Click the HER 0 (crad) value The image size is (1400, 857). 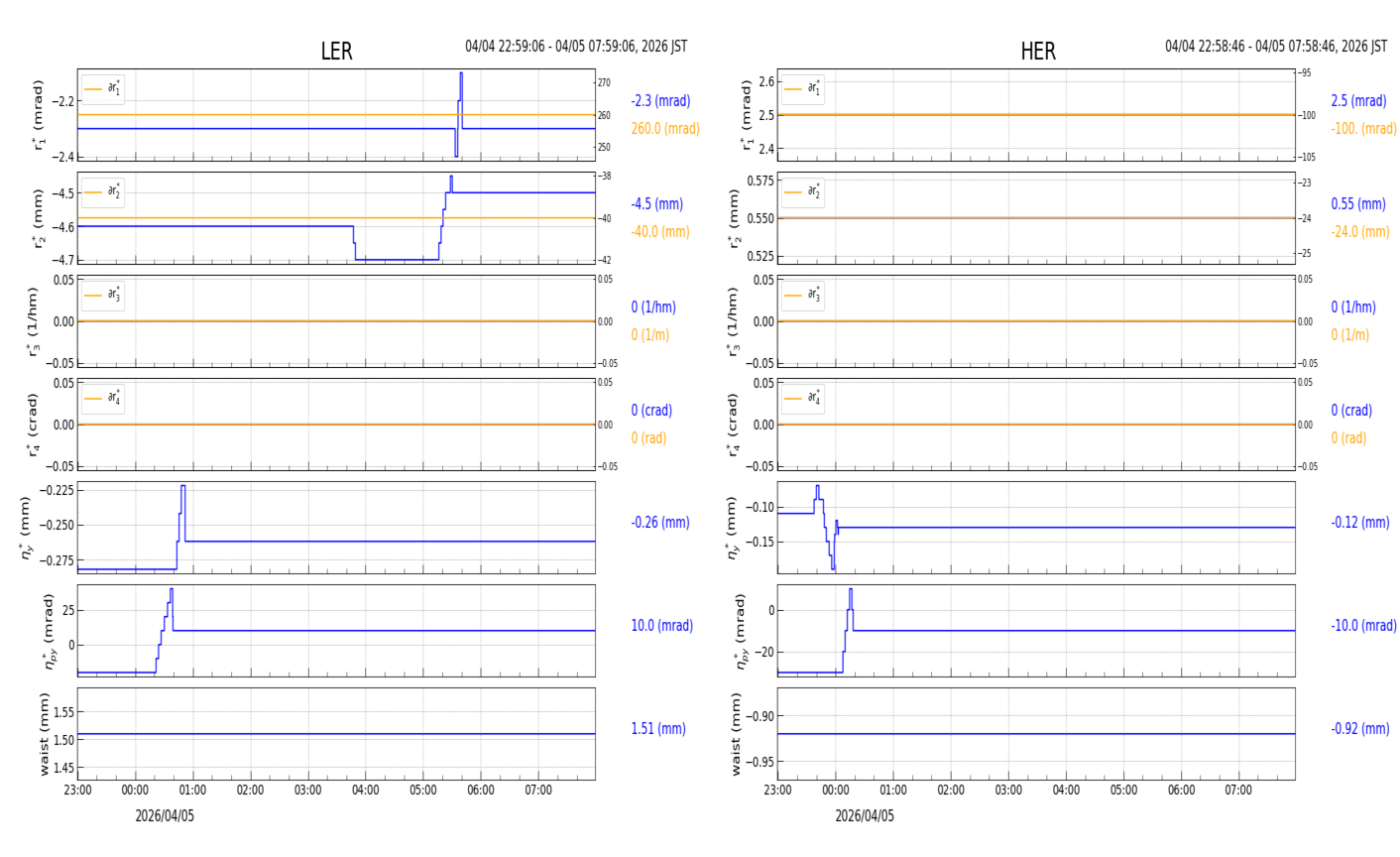point(1351,411)
